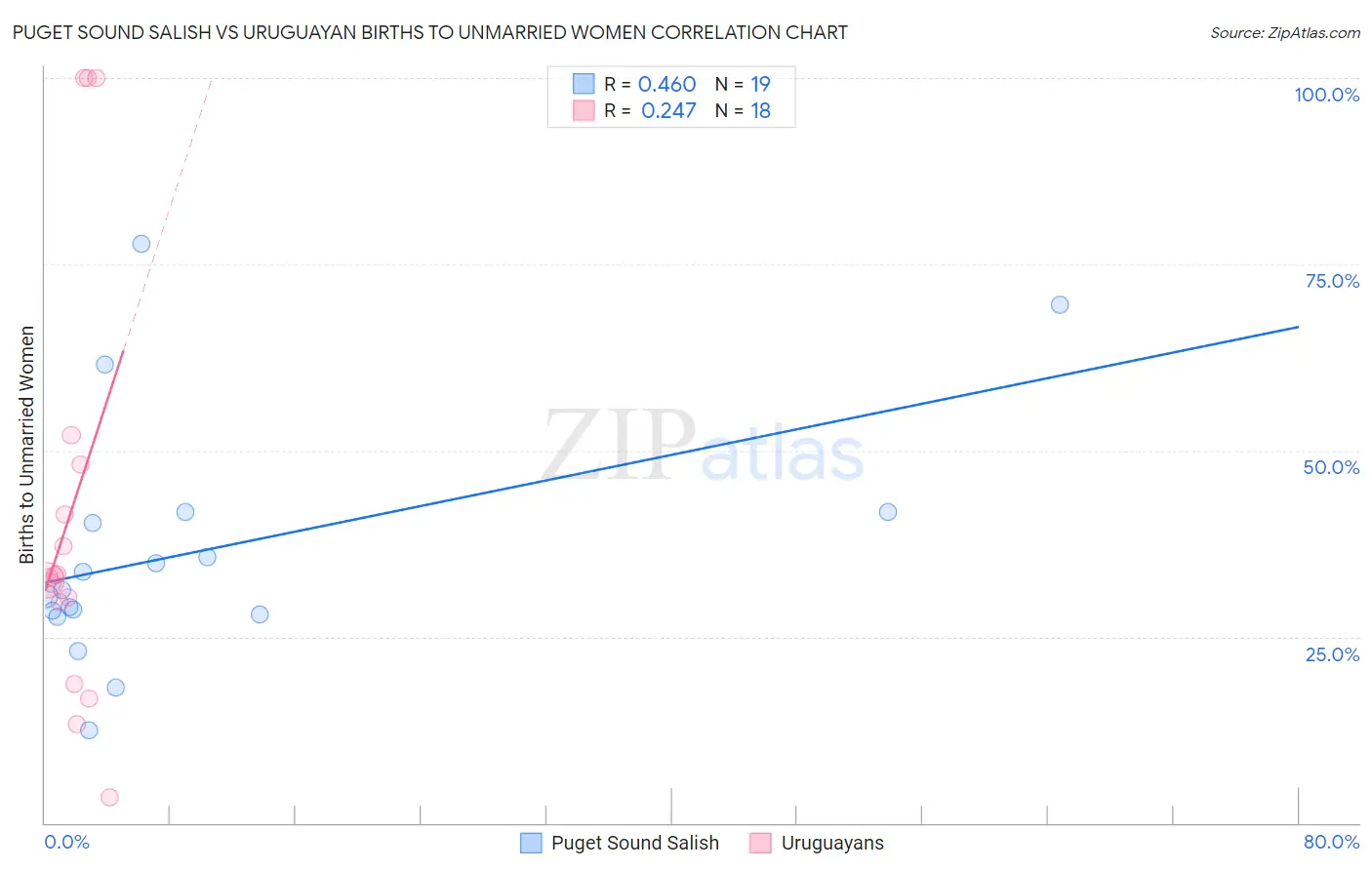Viewport: 1372px width, 870px height.
Task: Click the pink R = 0.247 legend box
Action: [x=584, y=110]
